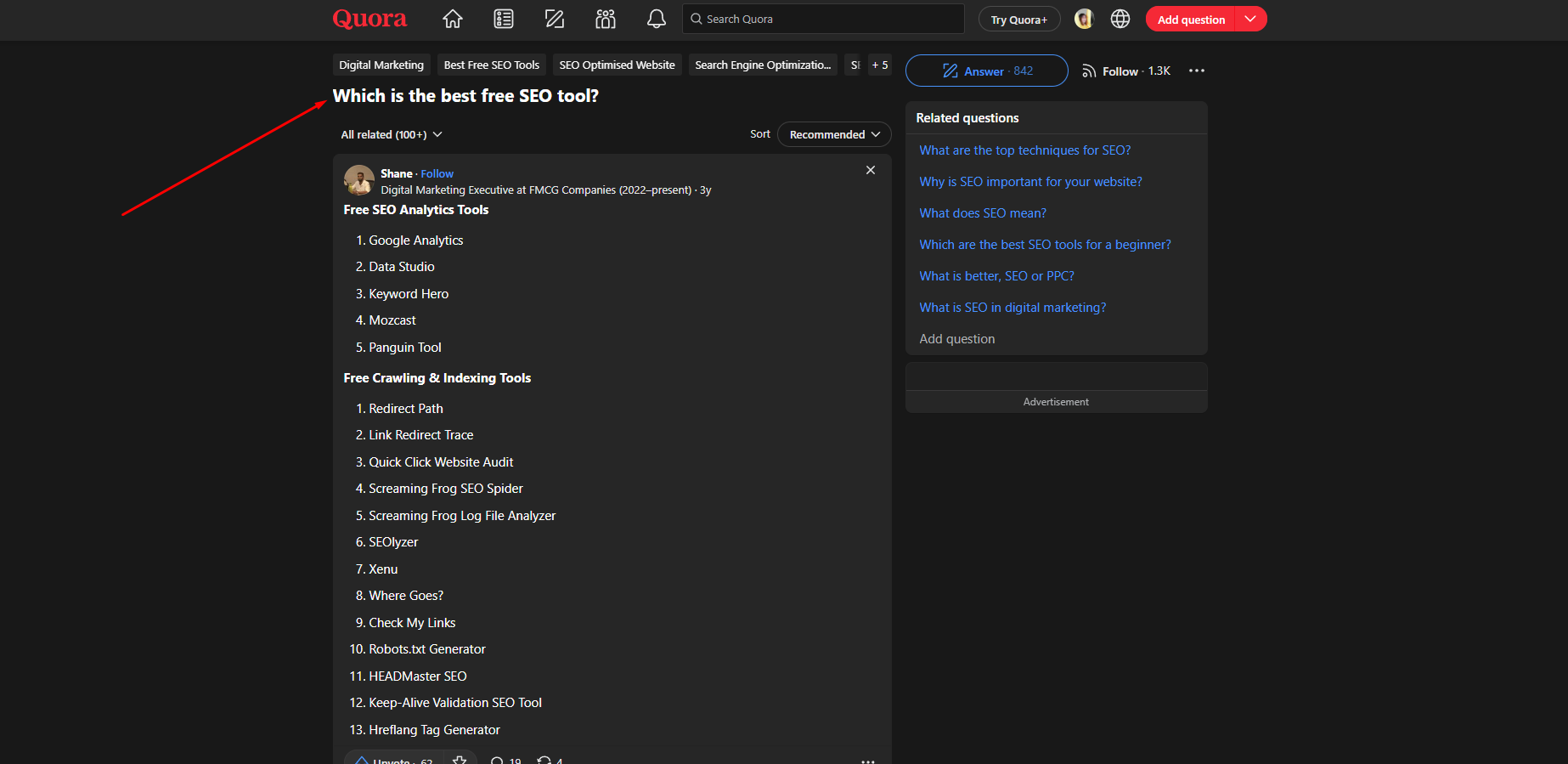Expand the All related (100+) filter
This screenshot has width=1568, height=764.
[392, 134]
